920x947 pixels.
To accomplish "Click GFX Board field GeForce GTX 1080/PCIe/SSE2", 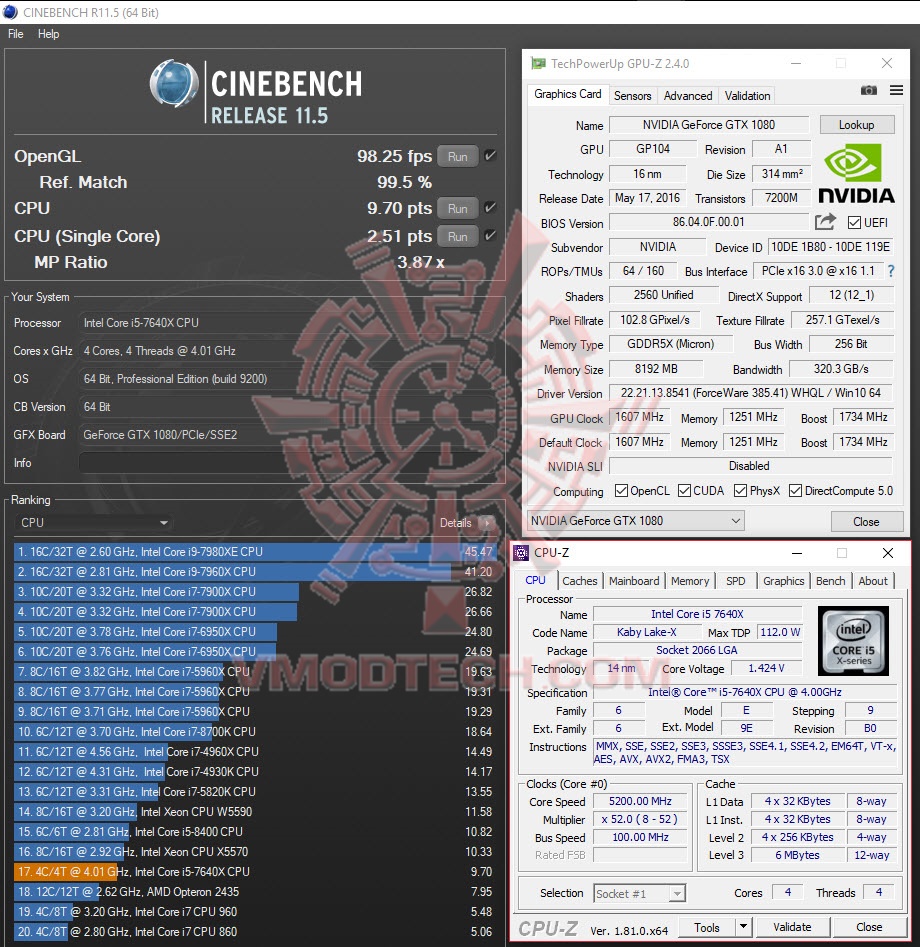I will [289, 434].
